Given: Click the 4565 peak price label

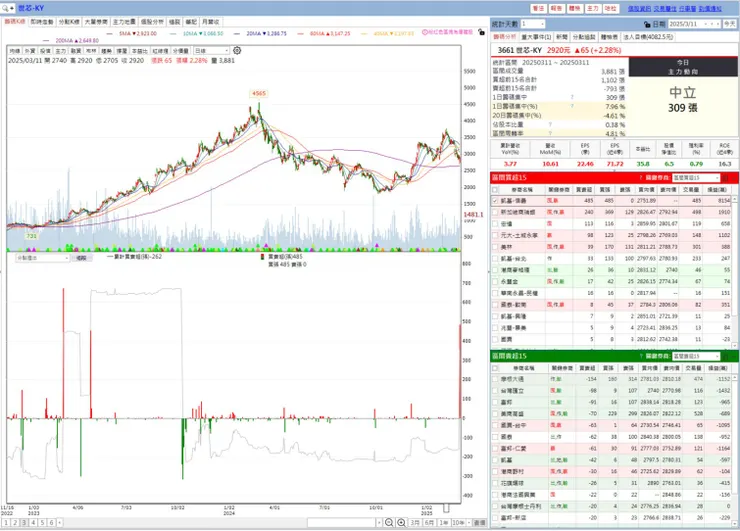Looking at the screenshot, I should coord(259,93).
